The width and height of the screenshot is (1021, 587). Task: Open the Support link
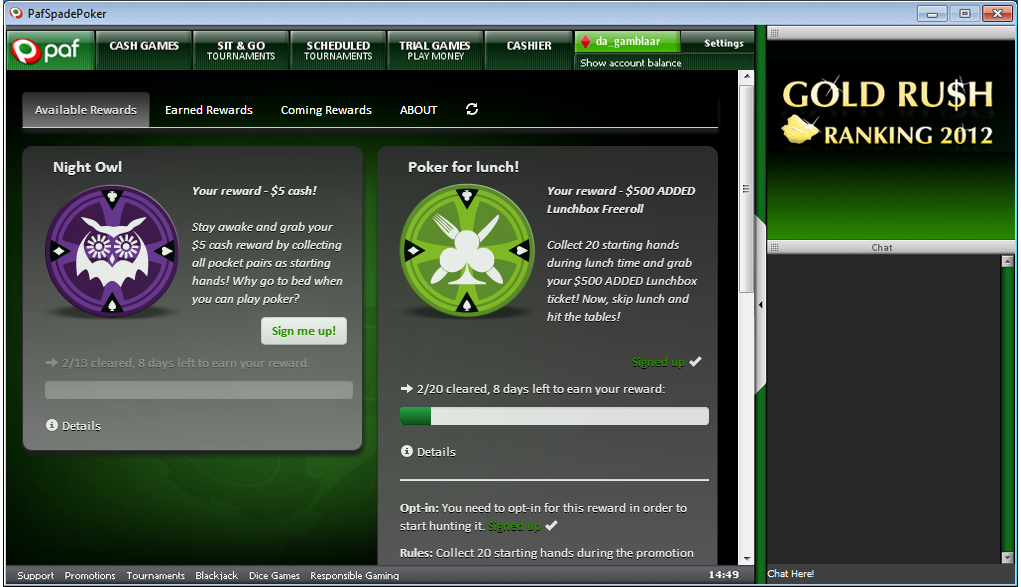click(x=36, y=575)
